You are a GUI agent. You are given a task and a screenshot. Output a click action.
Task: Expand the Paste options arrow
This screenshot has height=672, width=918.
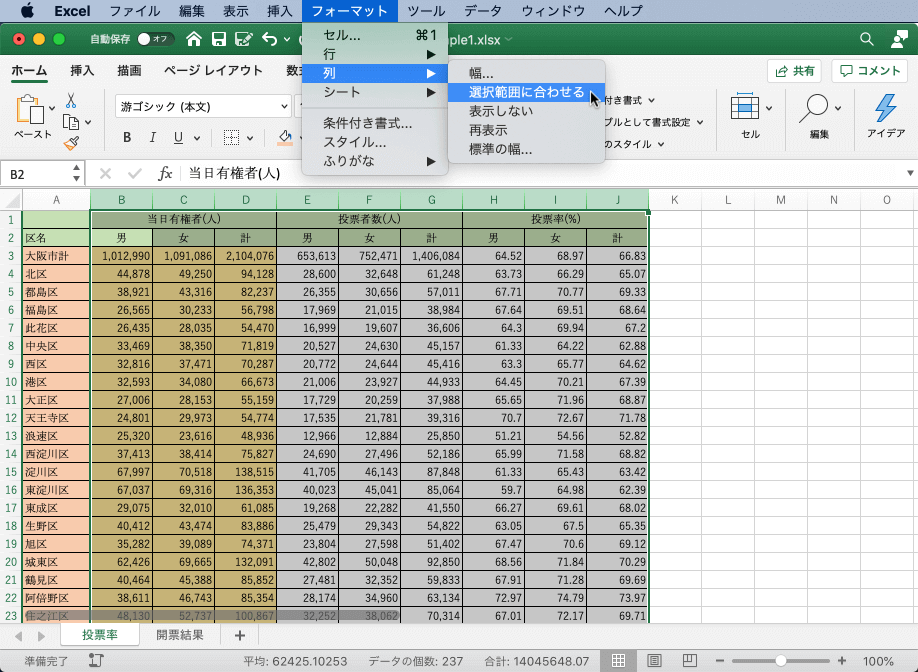pyautogui.click(x=52, y=108)
